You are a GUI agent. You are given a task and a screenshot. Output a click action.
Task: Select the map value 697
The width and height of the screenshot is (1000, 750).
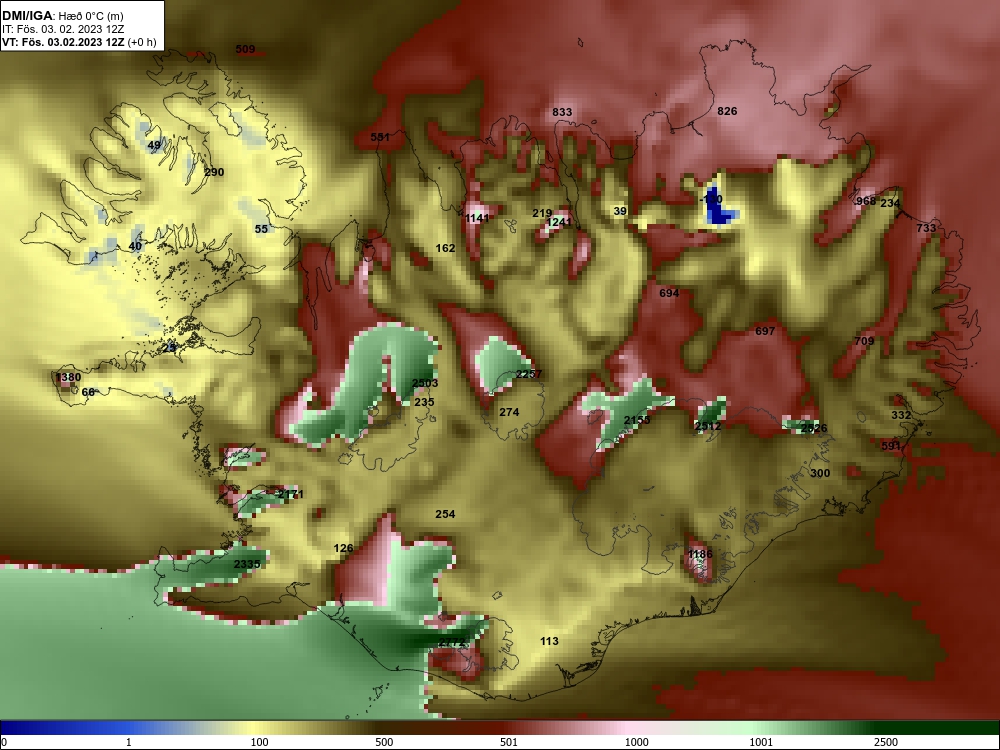765,331
